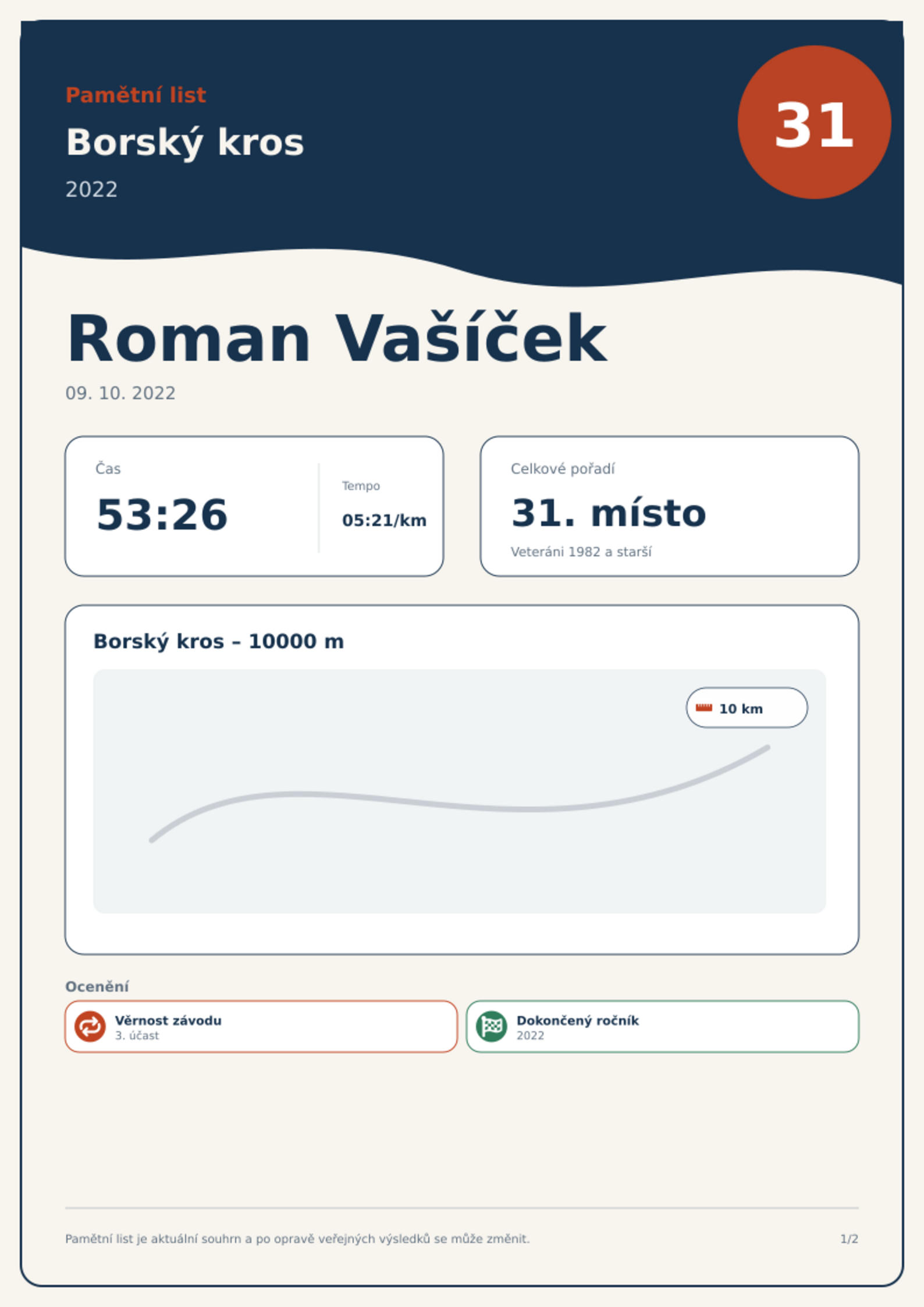
Task: Click the 31. místo overall ranking
Action: (x=608, y=513)
